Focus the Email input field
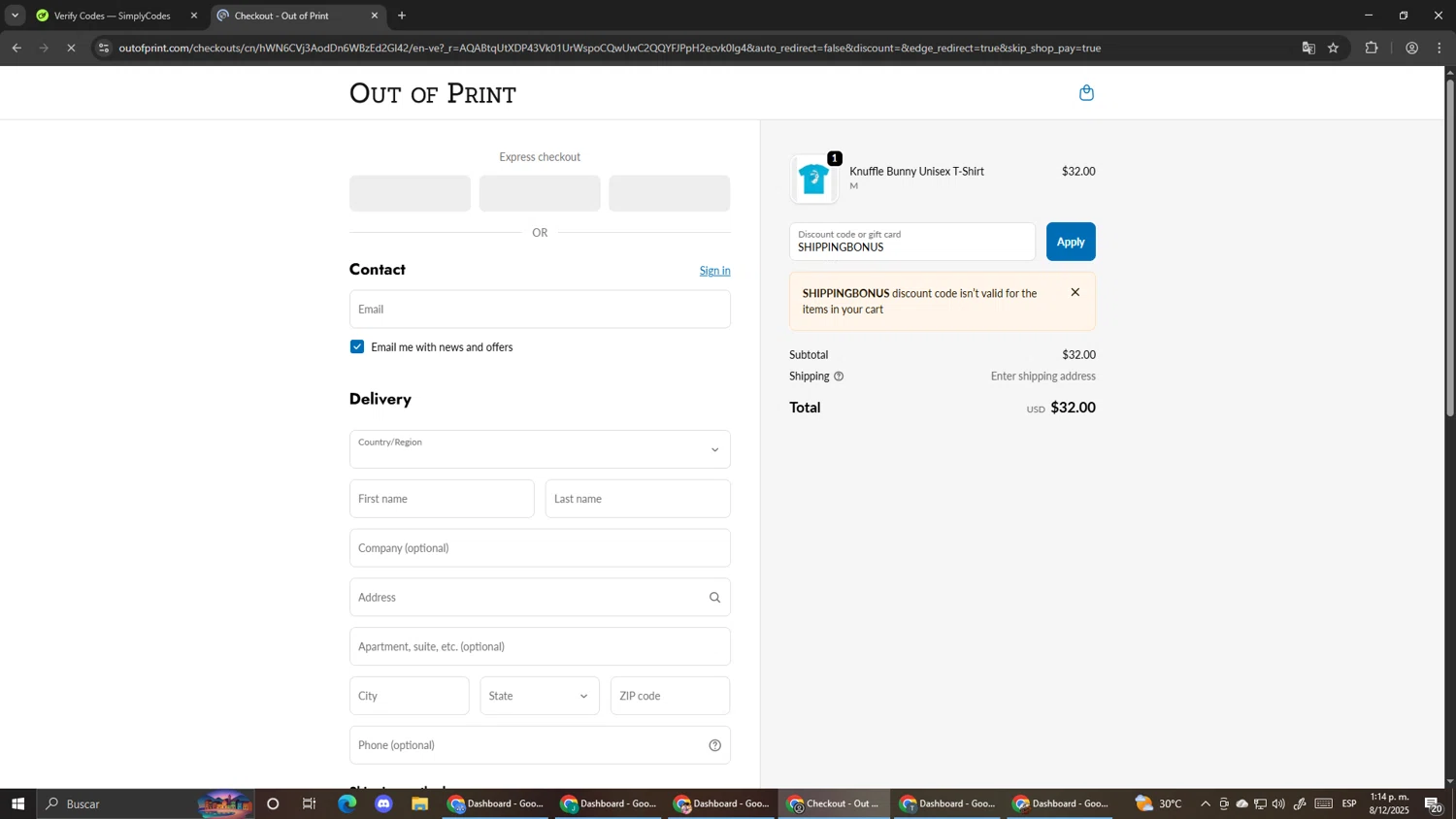 [540, 309]
